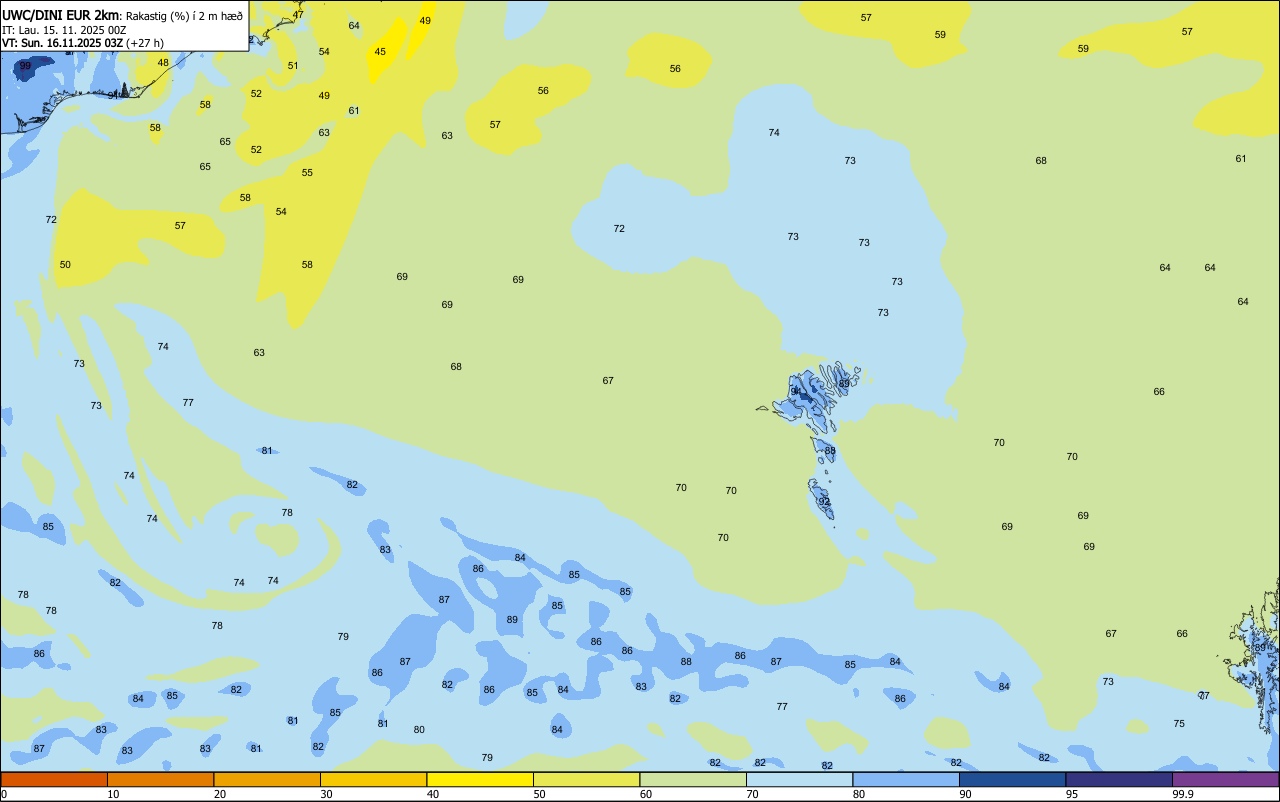Viewport: 1280px width, 802px height.
Task: Click the 30–40% amber legend swatch
Action: point(373,779)
